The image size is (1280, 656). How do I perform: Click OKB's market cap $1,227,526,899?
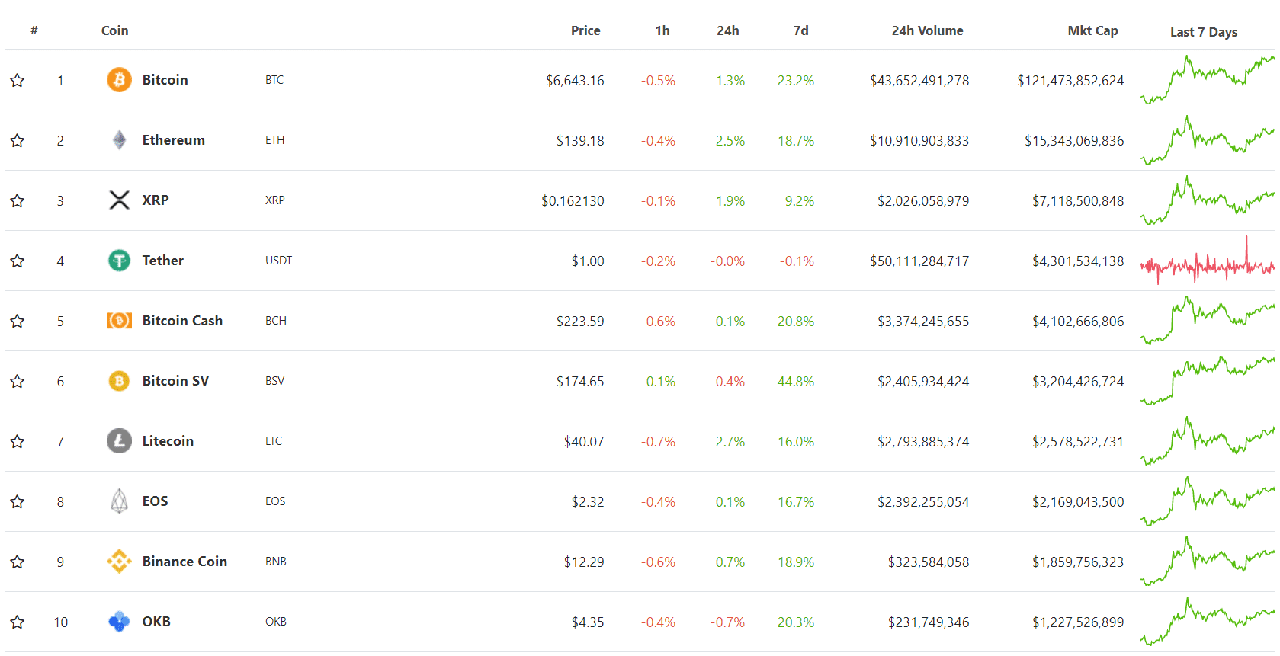[x=1078, y=622]
